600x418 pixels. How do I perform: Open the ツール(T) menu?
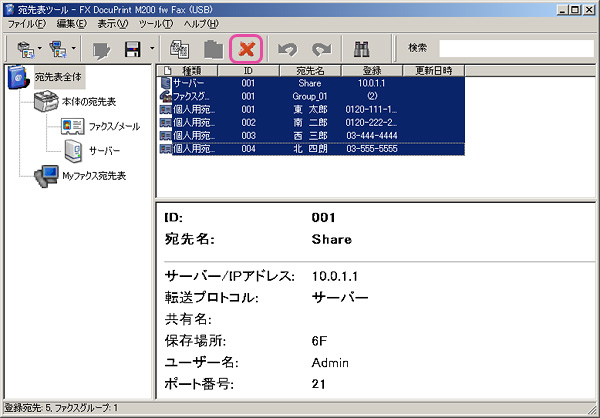(x=156, y=22)
